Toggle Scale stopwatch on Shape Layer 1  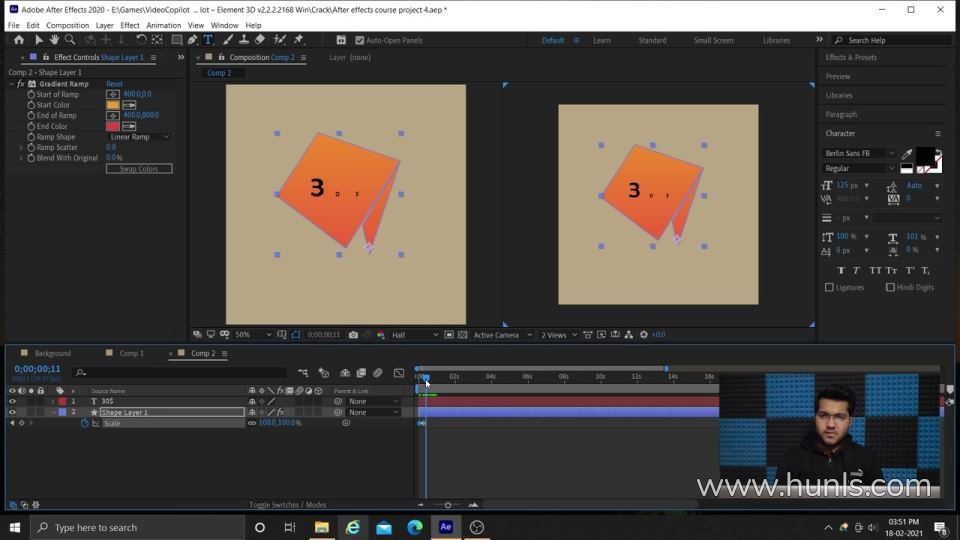[x=84, y=423]
